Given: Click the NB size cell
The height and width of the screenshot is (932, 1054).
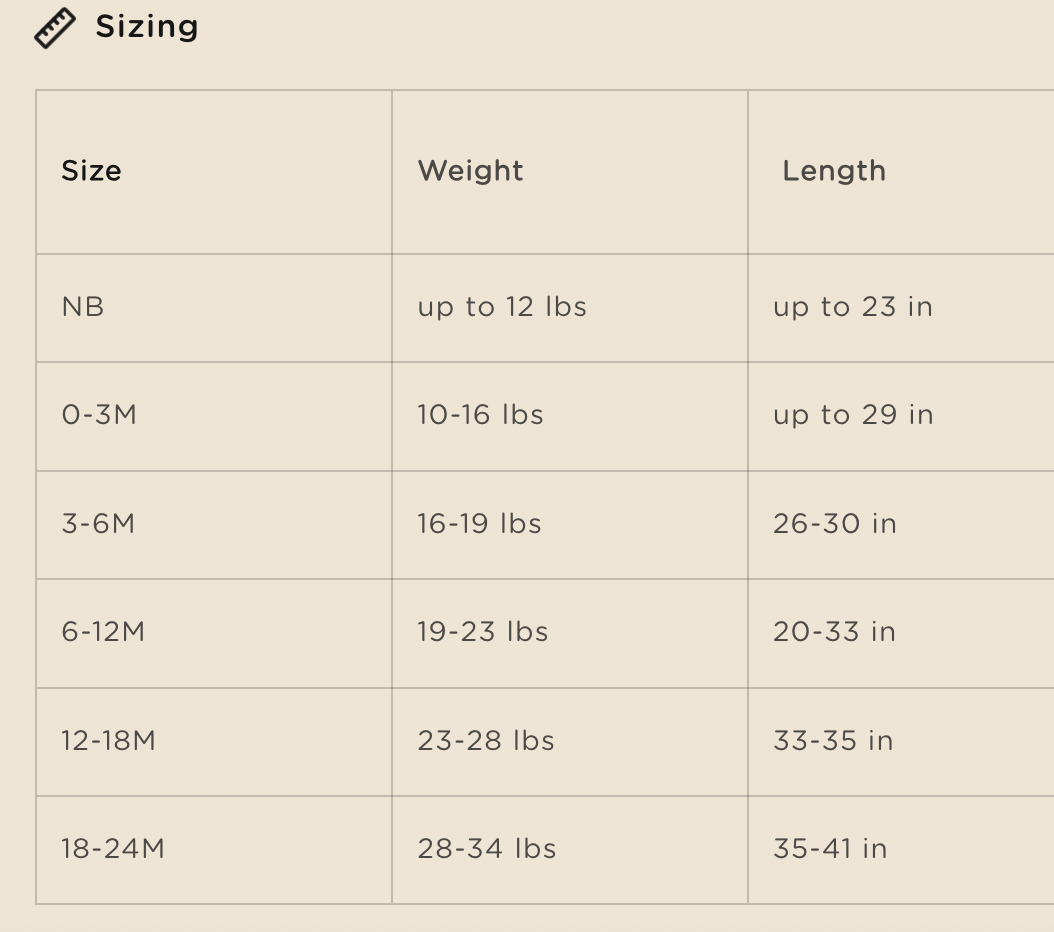Looking at the screenshot, I should point(214,308).
